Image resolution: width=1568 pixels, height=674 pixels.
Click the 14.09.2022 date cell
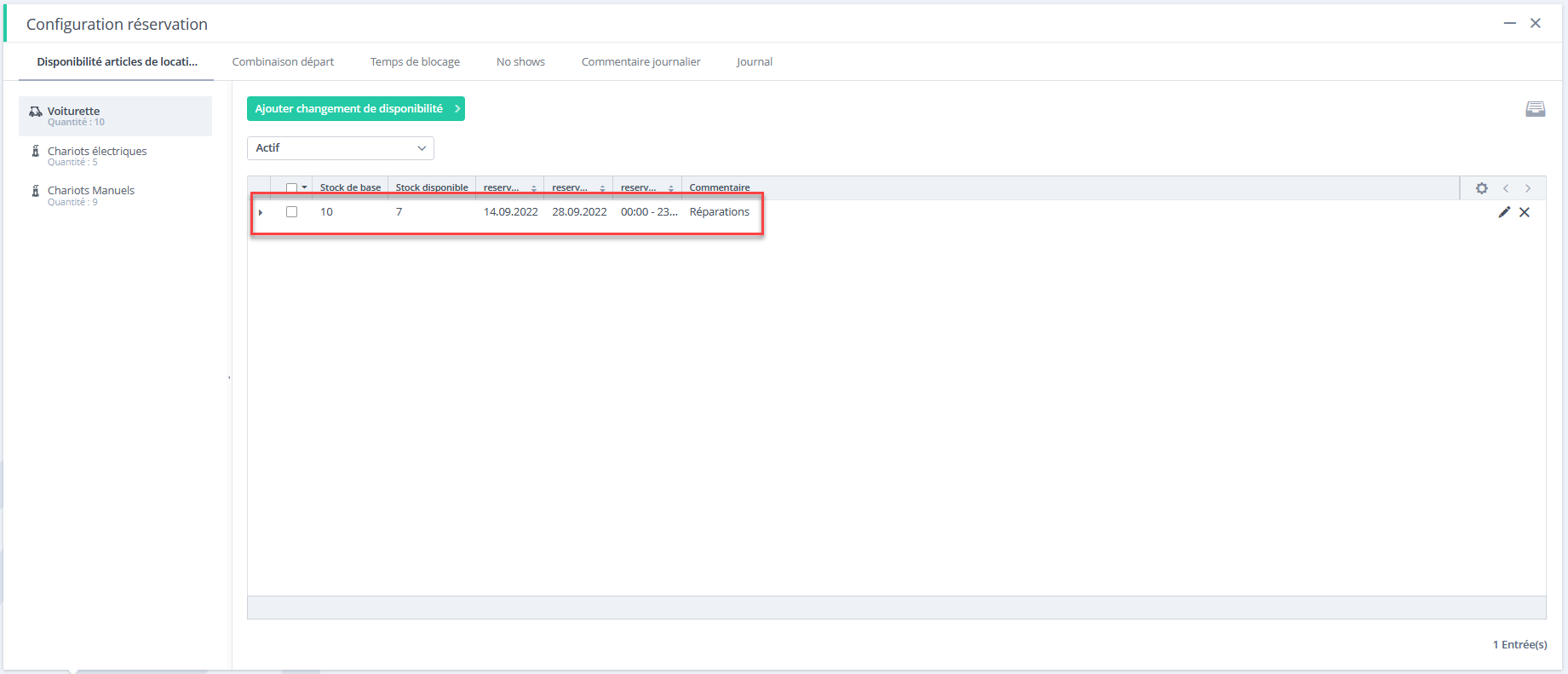(511, 211)
